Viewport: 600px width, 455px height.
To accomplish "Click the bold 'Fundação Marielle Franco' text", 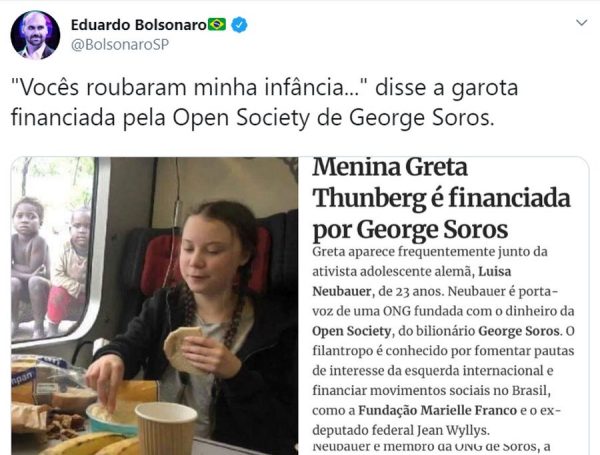I will 437,410.
